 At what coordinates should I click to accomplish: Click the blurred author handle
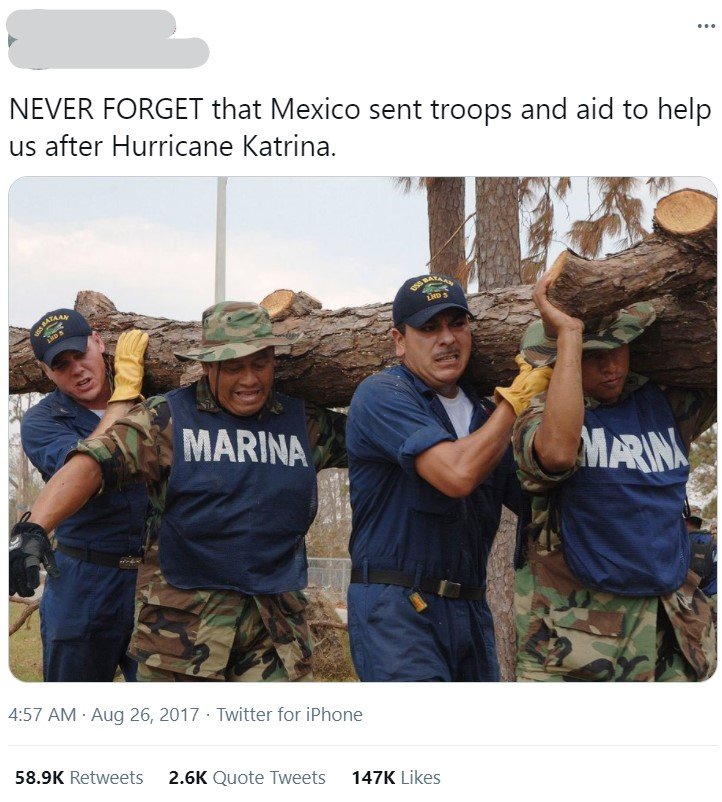click(x=108, y=53)
